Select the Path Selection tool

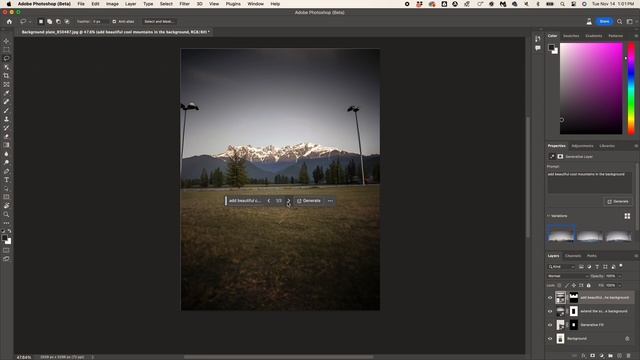(x=6, y=189)
